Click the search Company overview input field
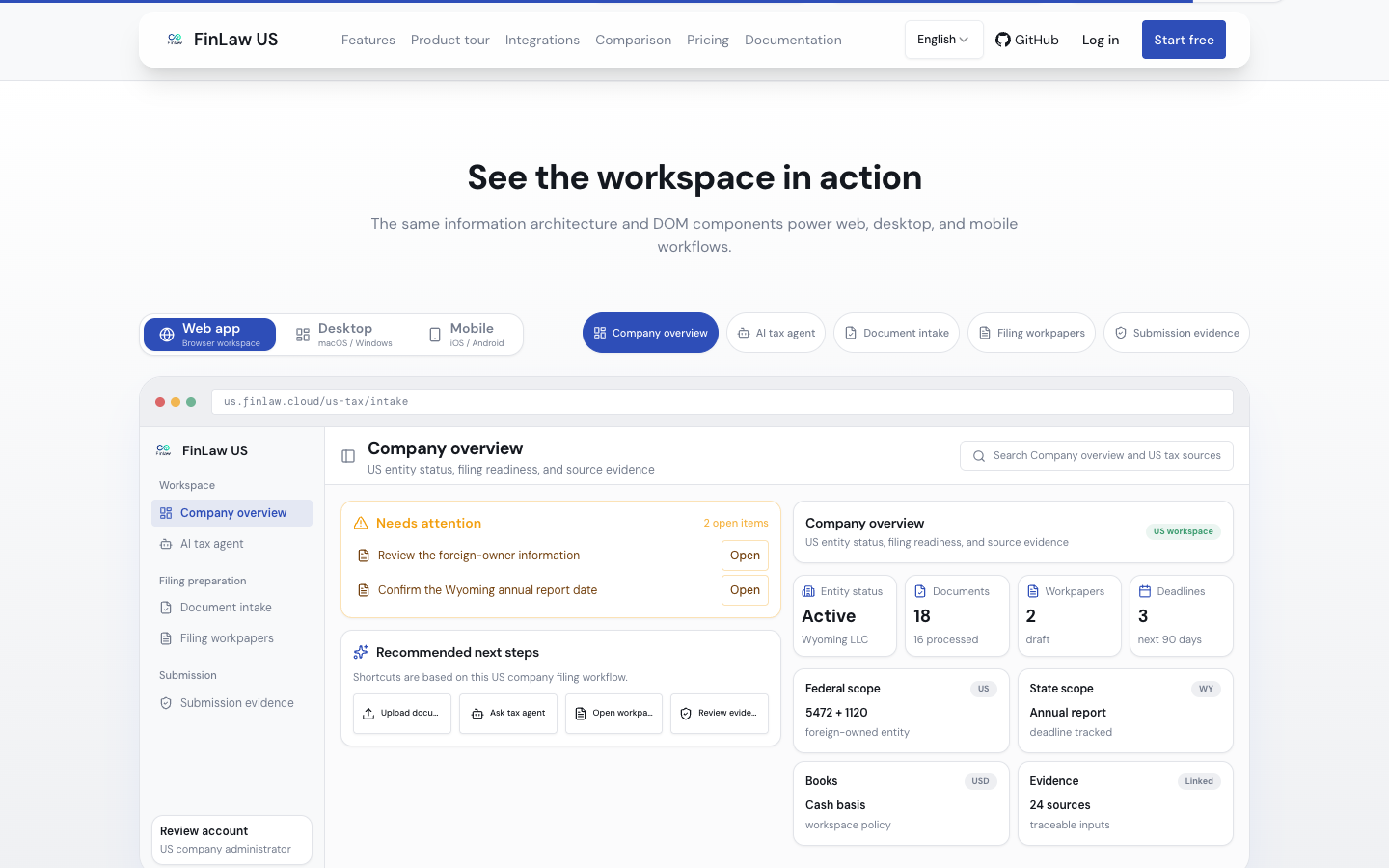 tap(1097, 456)
